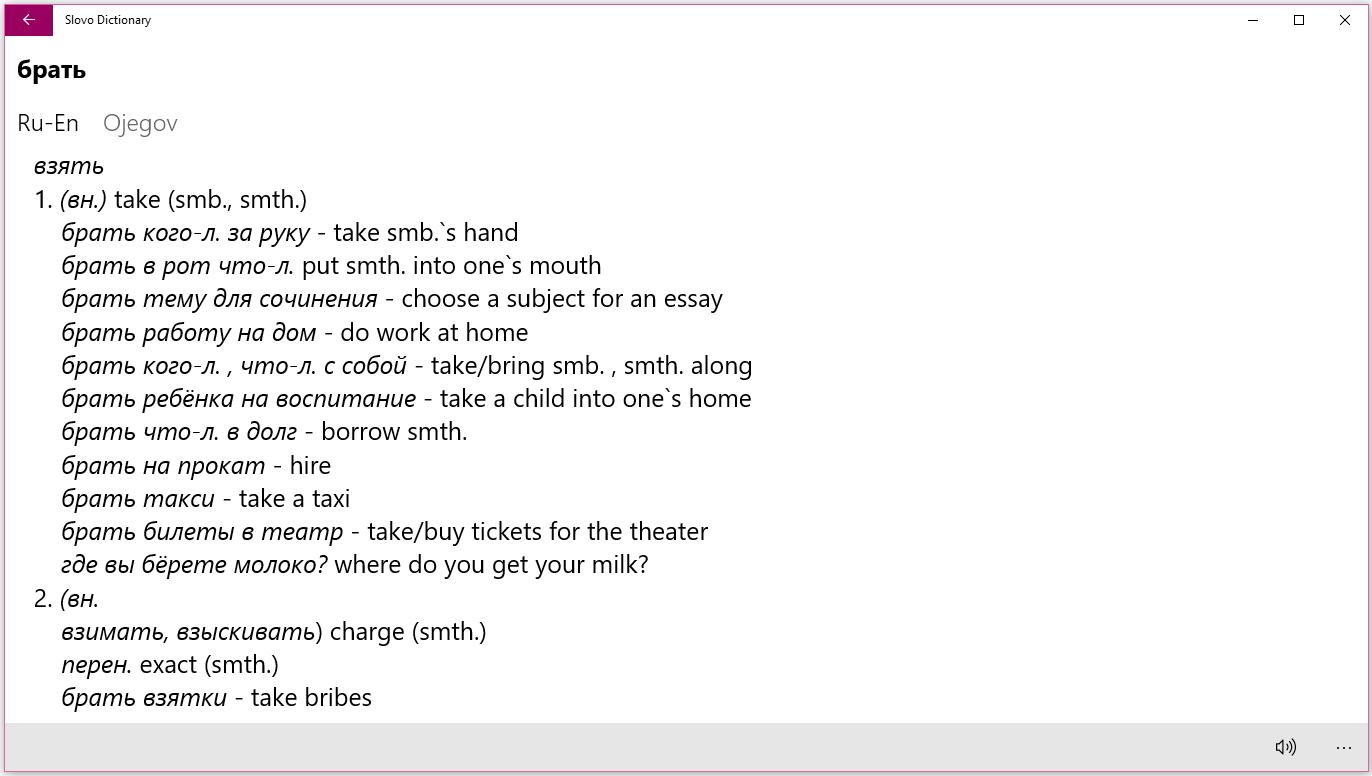Click the 'do work at home' example
Screen dimensions: 1372x776
tap(295, 332)
